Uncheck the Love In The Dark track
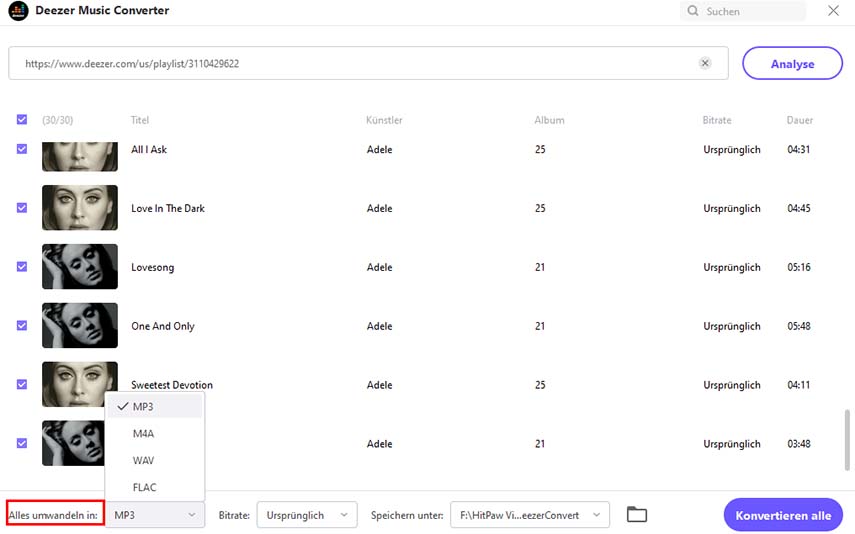855x534 pixels. tap(22, 208)
